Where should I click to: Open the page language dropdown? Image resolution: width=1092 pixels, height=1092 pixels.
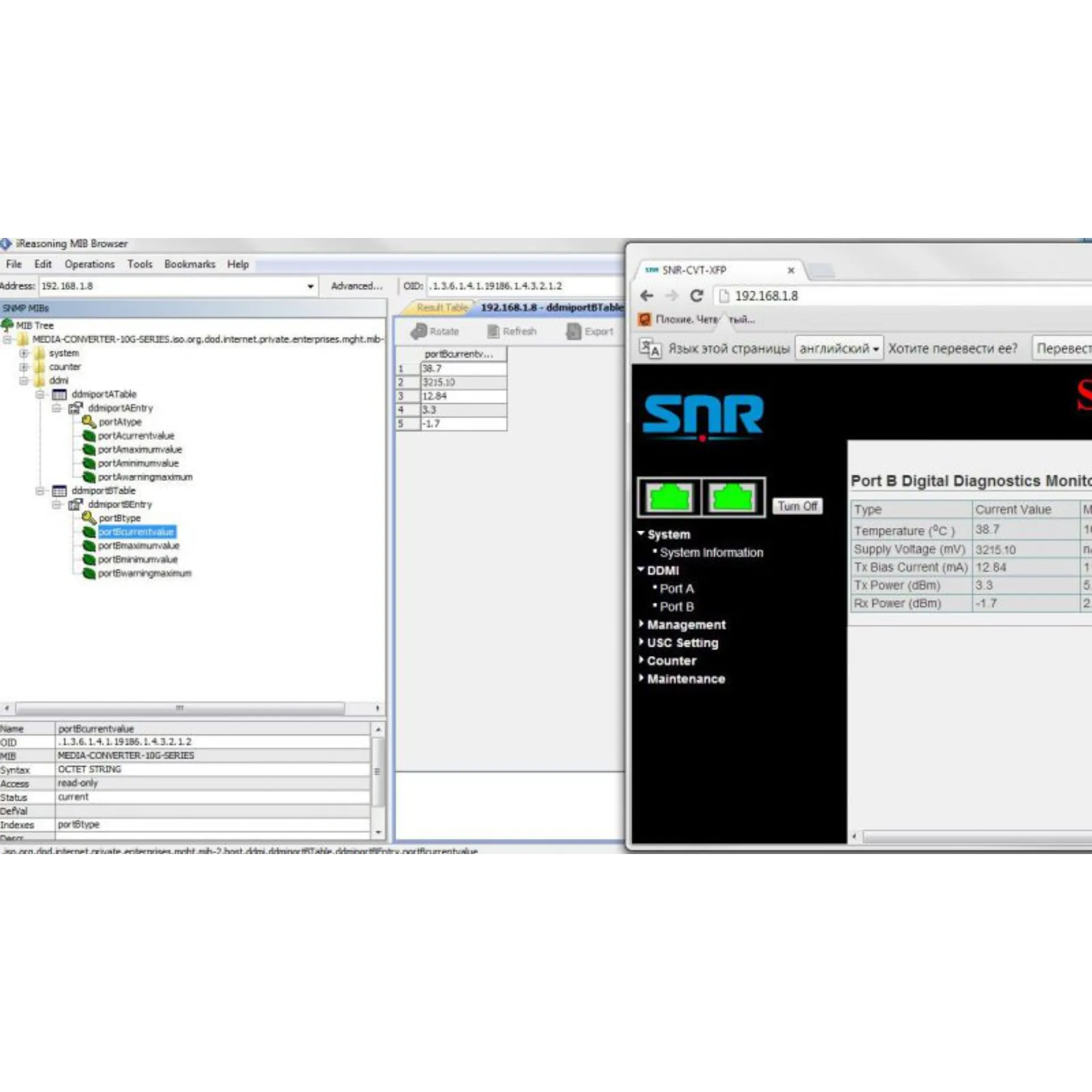pyautogui.click(x=839, y=348)
